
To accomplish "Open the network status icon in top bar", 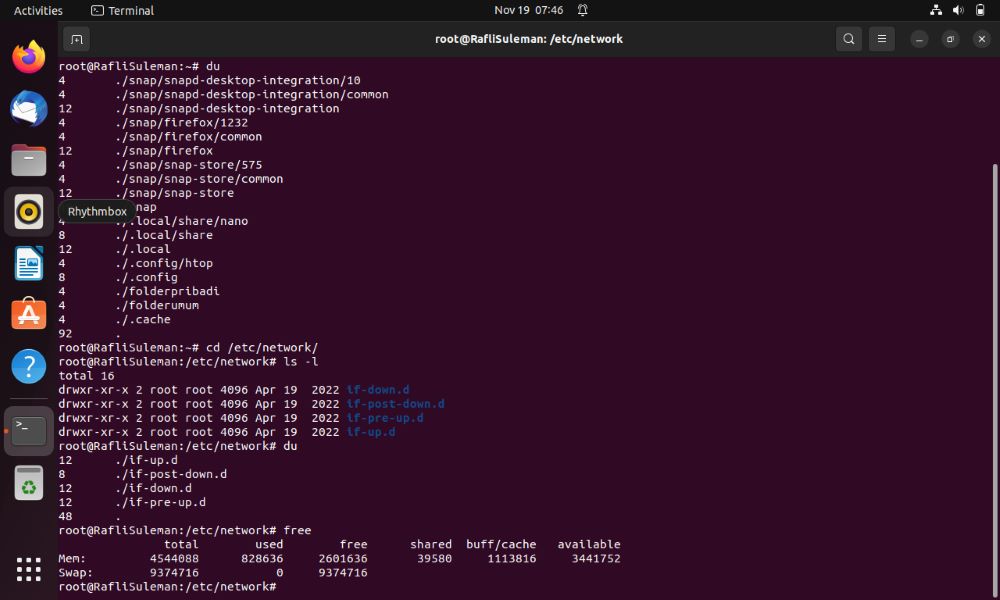I will coord(936,10).
